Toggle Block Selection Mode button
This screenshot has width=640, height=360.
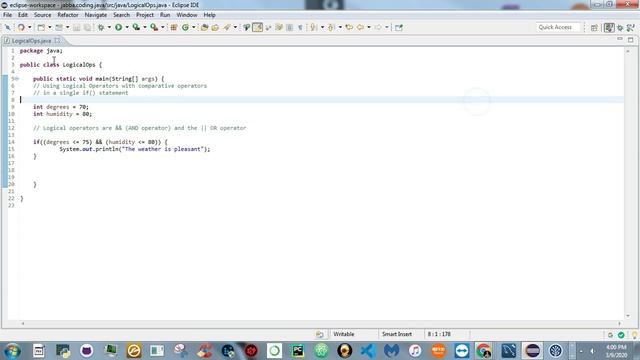click(x=289, y=27)
